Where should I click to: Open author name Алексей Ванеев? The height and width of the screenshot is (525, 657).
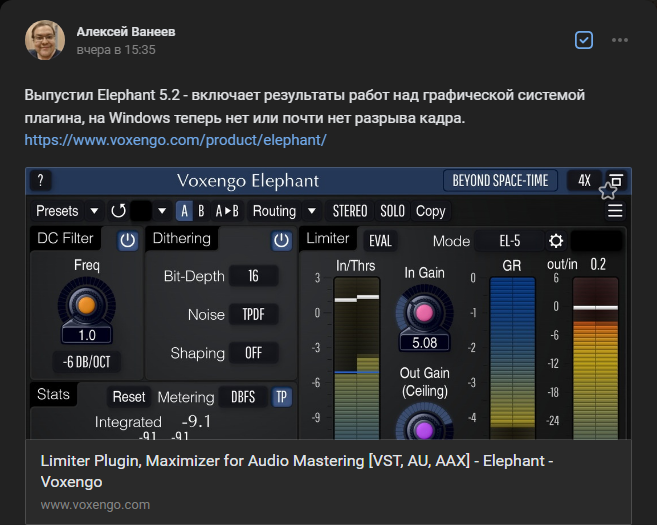(x=126, y=31)
